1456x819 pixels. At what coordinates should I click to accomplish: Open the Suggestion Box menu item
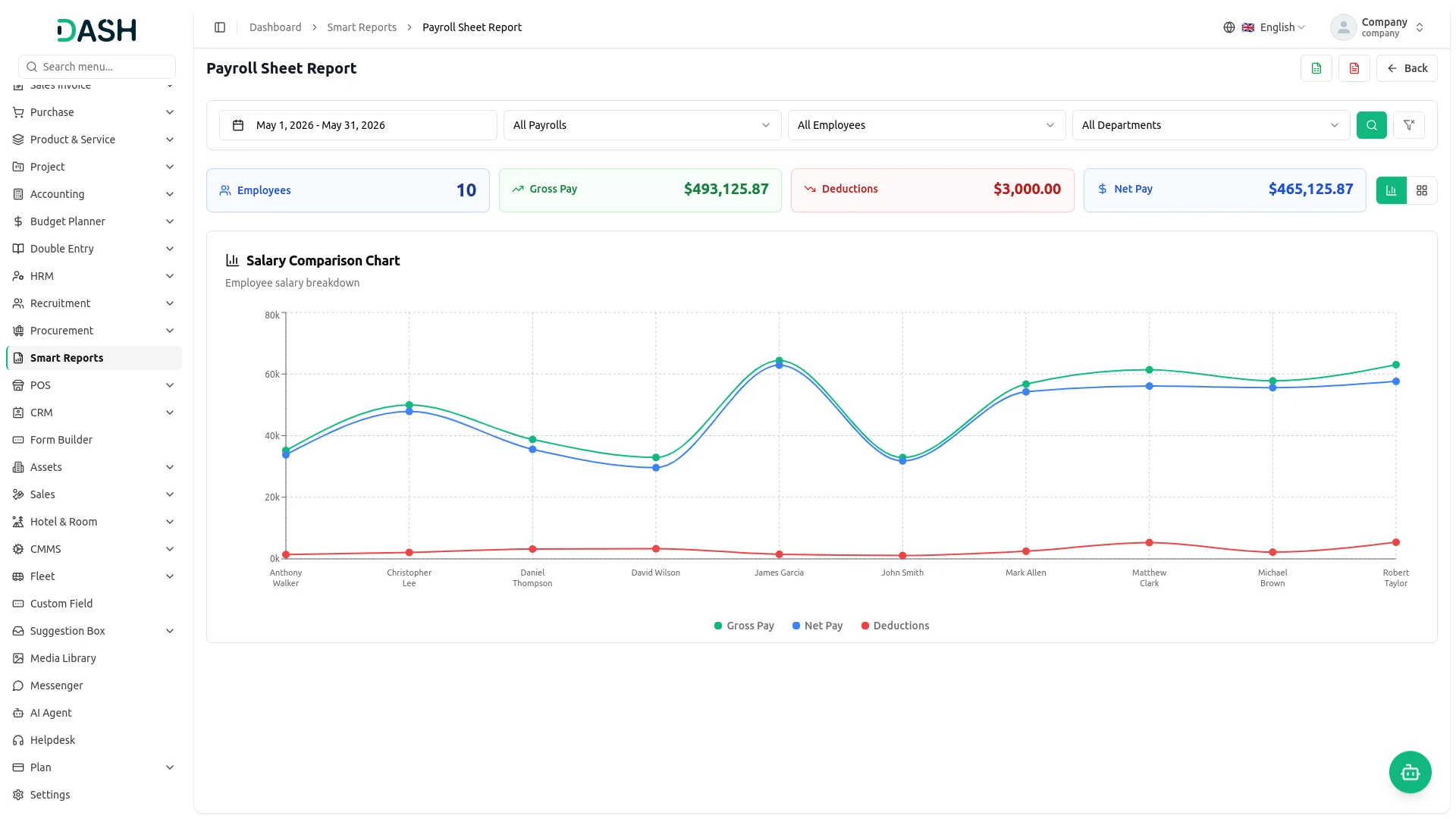tap(94, 631)
